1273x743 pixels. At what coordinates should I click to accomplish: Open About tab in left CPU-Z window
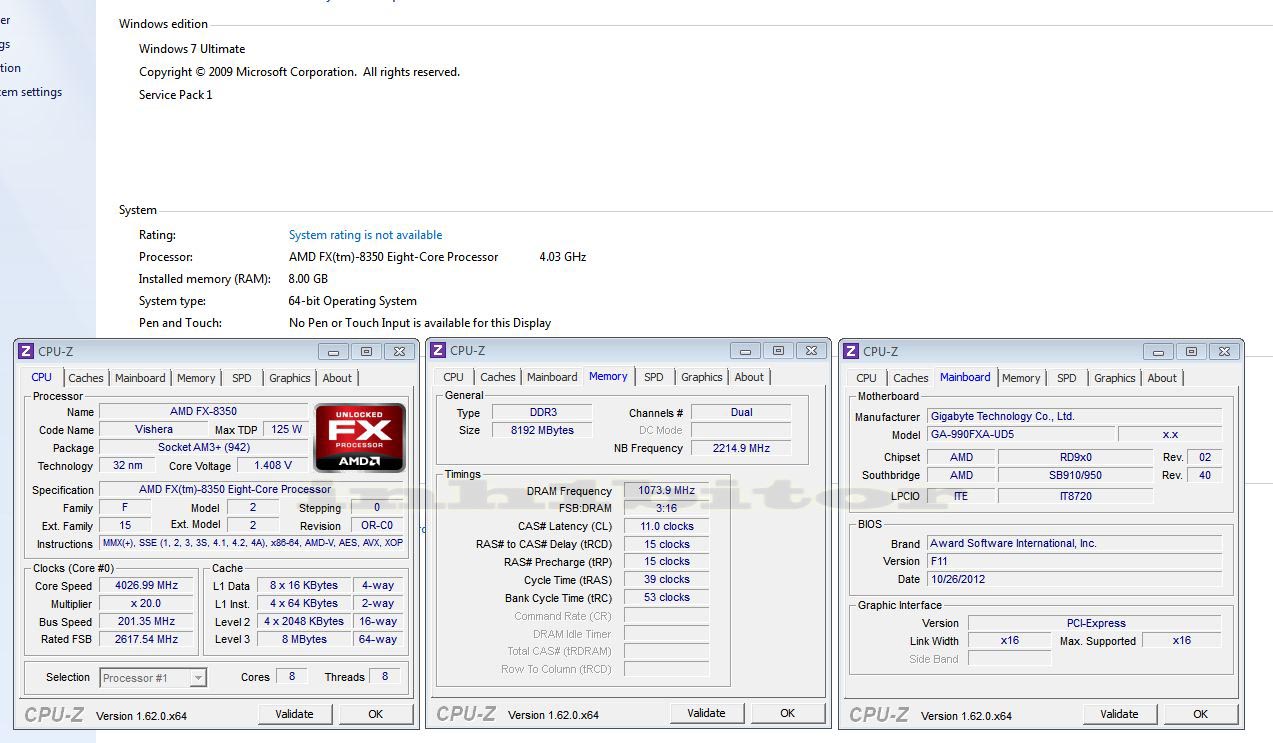click(x=337, y=378)
